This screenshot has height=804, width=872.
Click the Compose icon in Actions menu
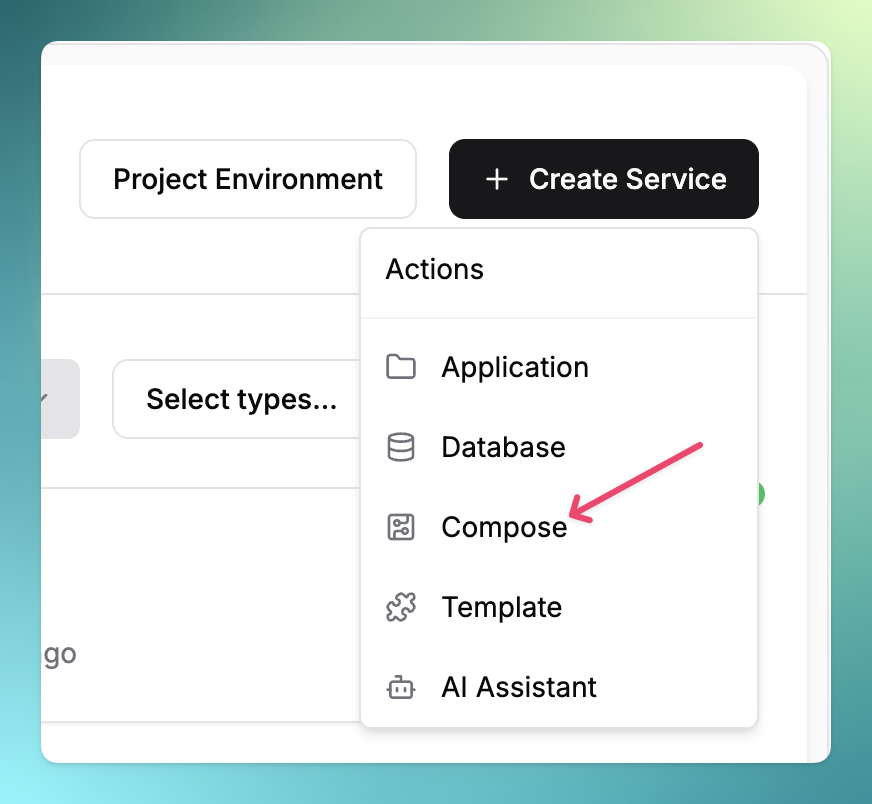pyautogui.click(x=401, y=527)
